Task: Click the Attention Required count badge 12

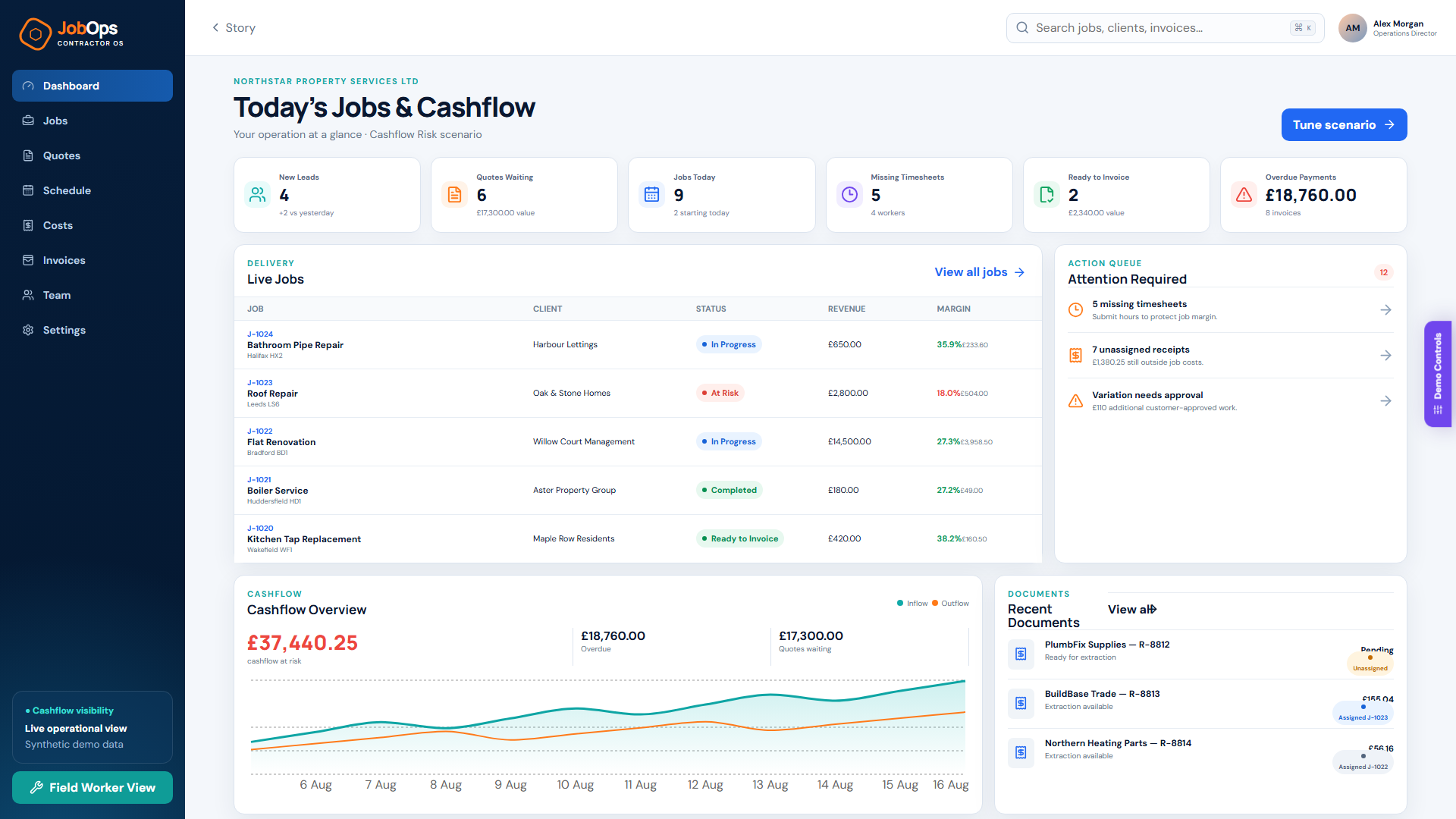Action: click(1384, 272)
